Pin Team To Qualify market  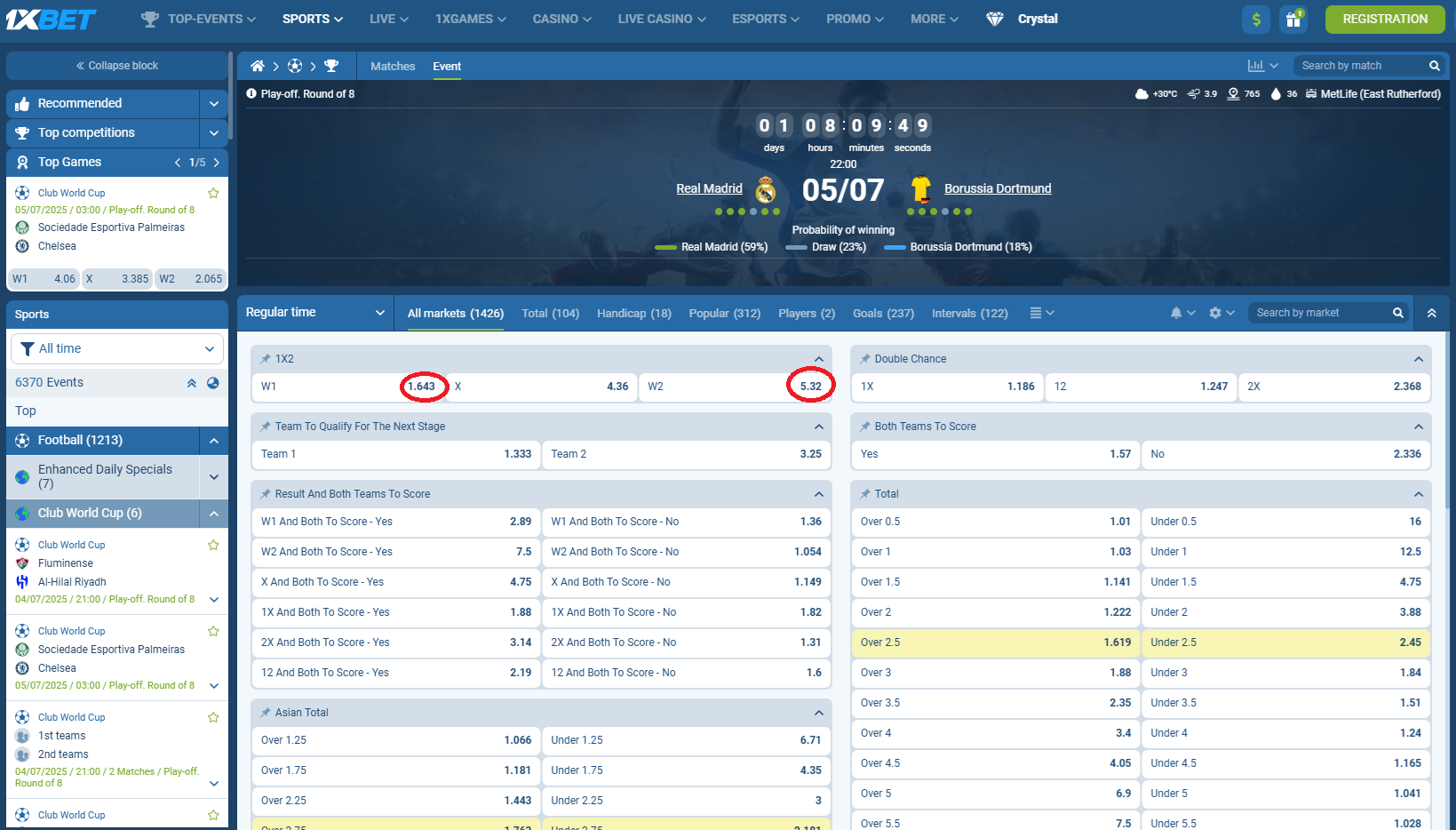tap(266, 427)
